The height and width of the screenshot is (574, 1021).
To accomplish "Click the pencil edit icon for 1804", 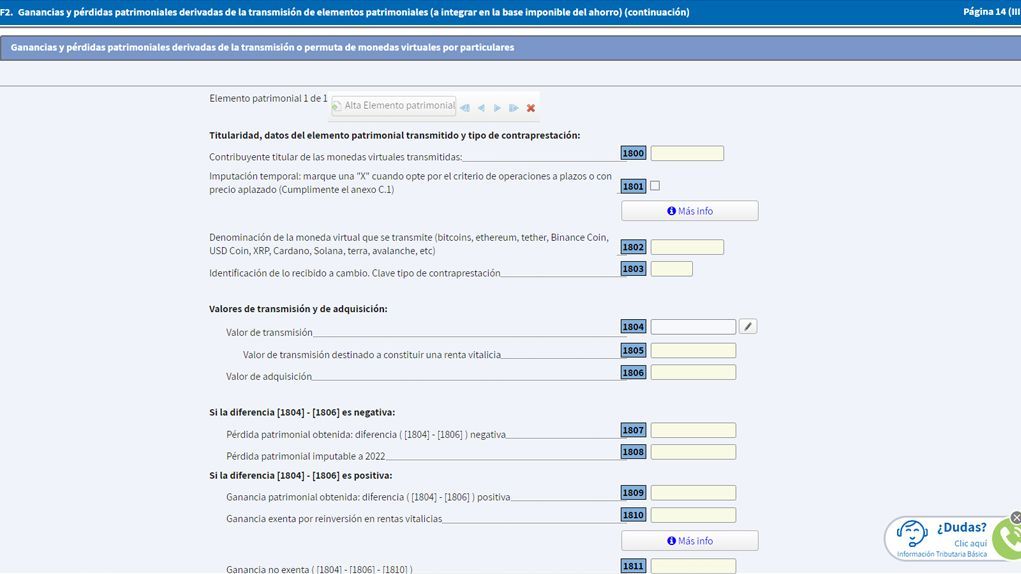I will [748, 327].
